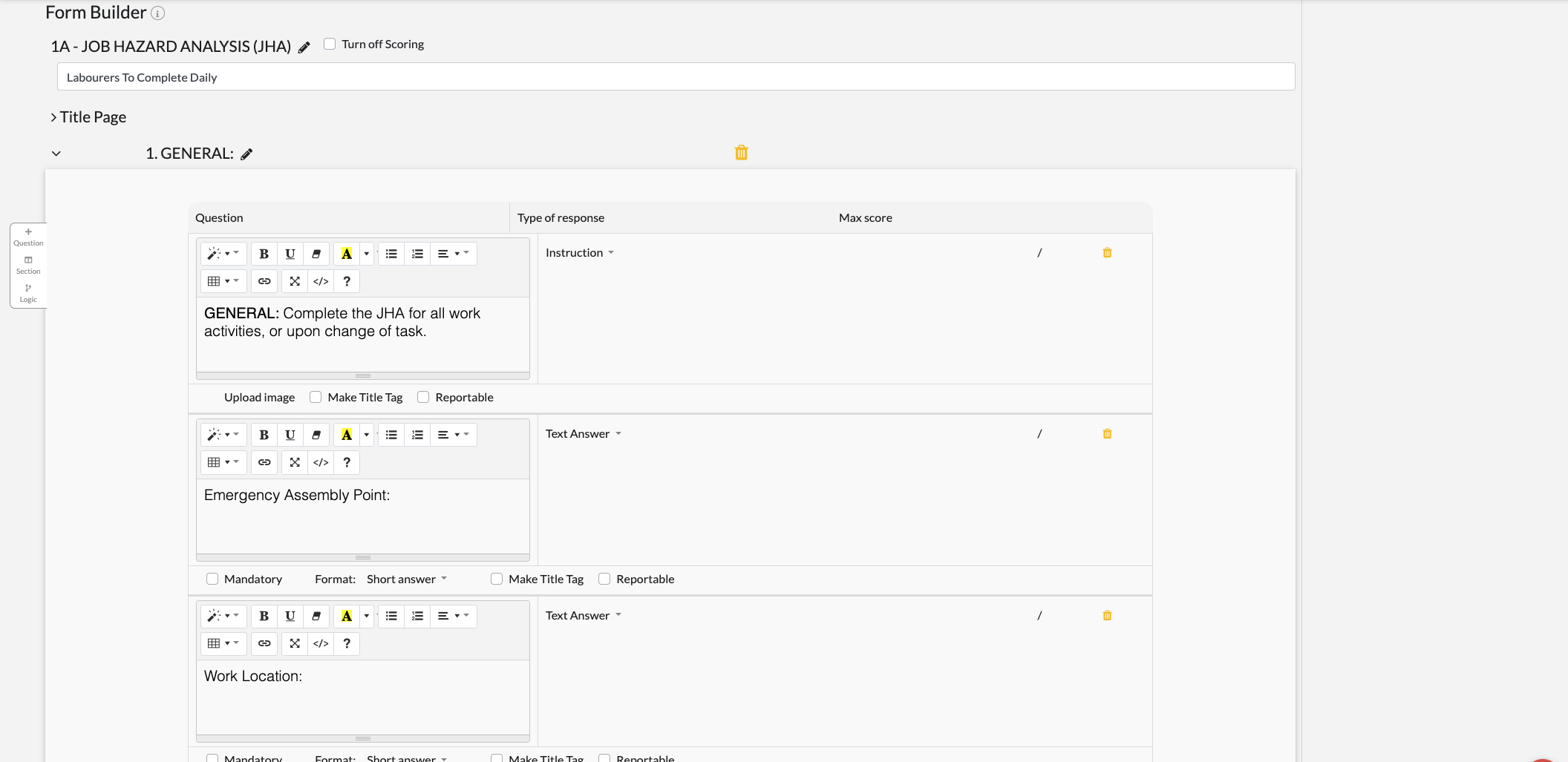The height and width of the screenshot is (762, 1568).
Task: Open the Short answer format dropdown
Action: pyautogui.click(x=407, y=579)
